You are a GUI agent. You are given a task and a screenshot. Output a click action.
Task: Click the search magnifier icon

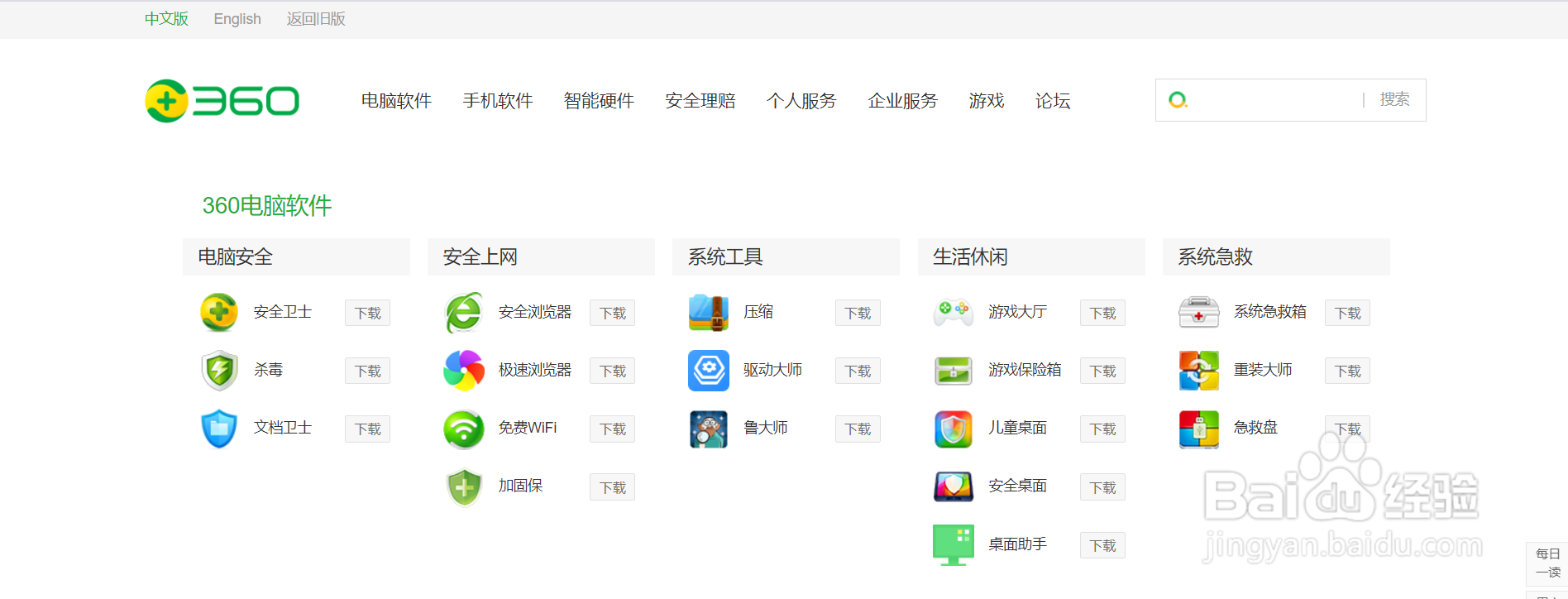coord(1178,100)
